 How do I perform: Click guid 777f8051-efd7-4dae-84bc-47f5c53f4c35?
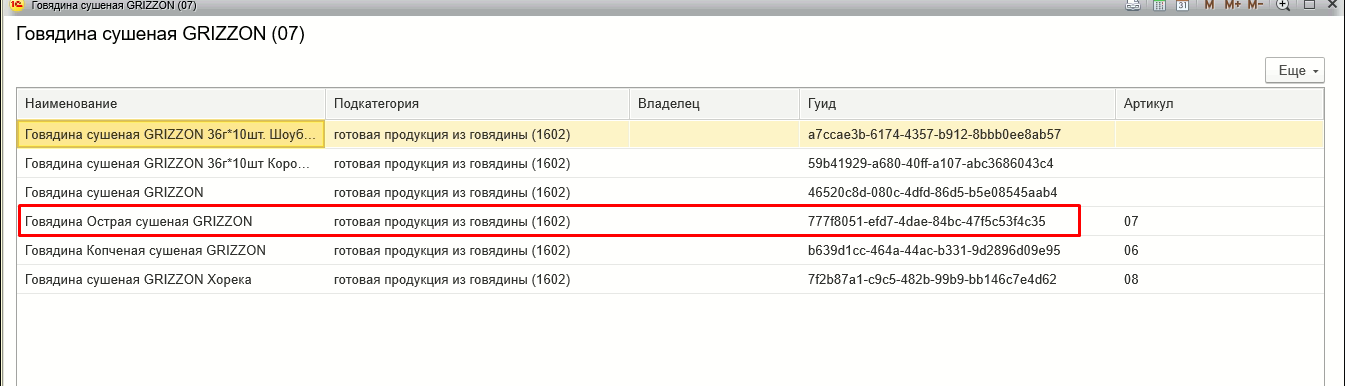click(x=926, y=221)
